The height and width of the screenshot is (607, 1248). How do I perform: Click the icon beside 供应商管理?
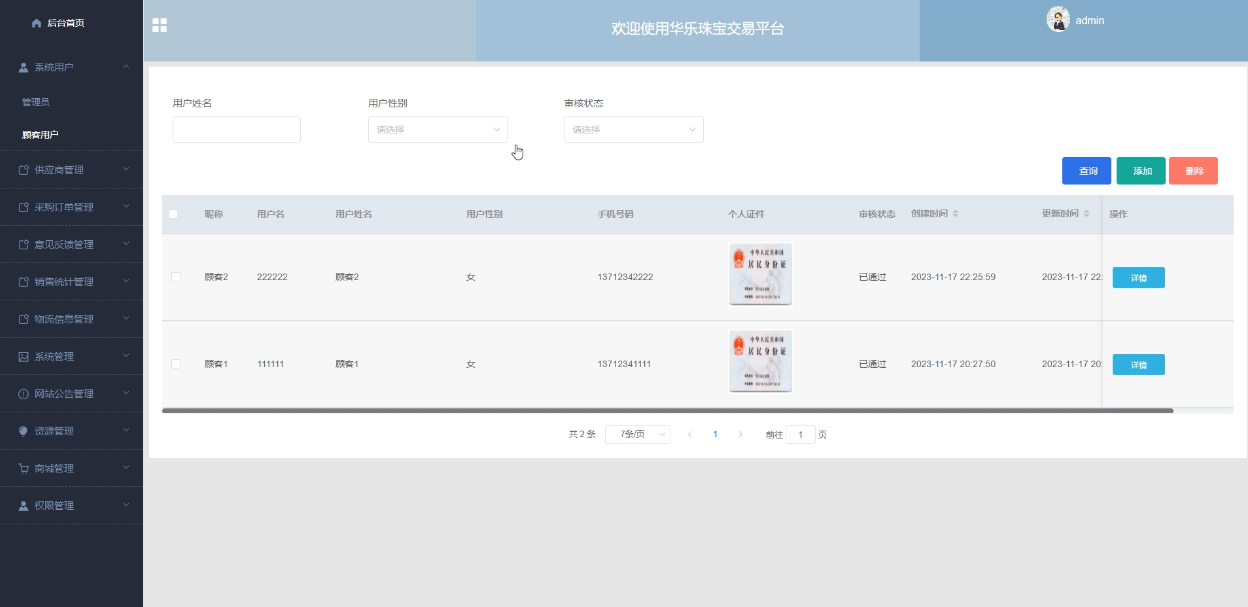[x=24, y=170]
